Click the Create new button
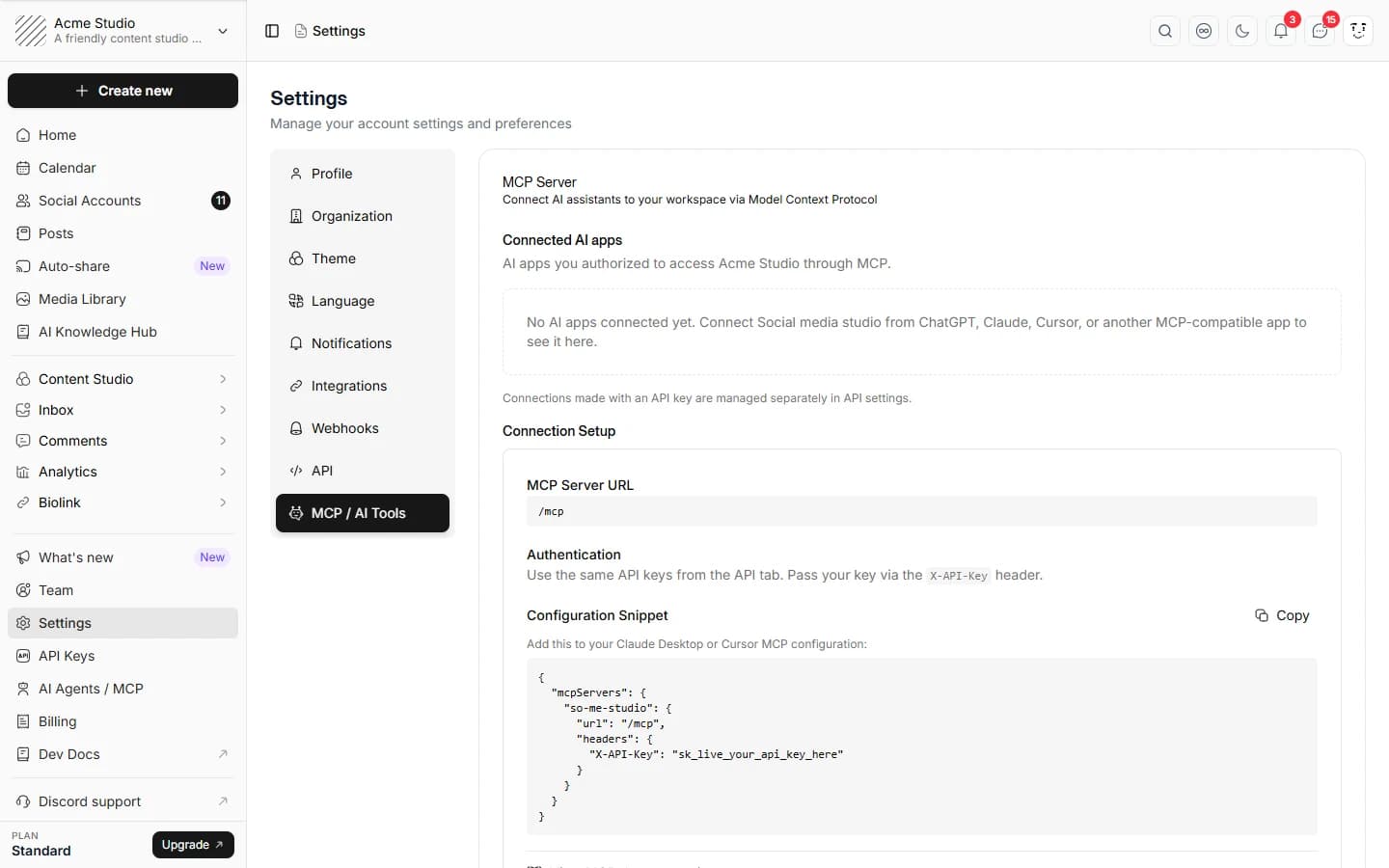 tap(123, 91)
